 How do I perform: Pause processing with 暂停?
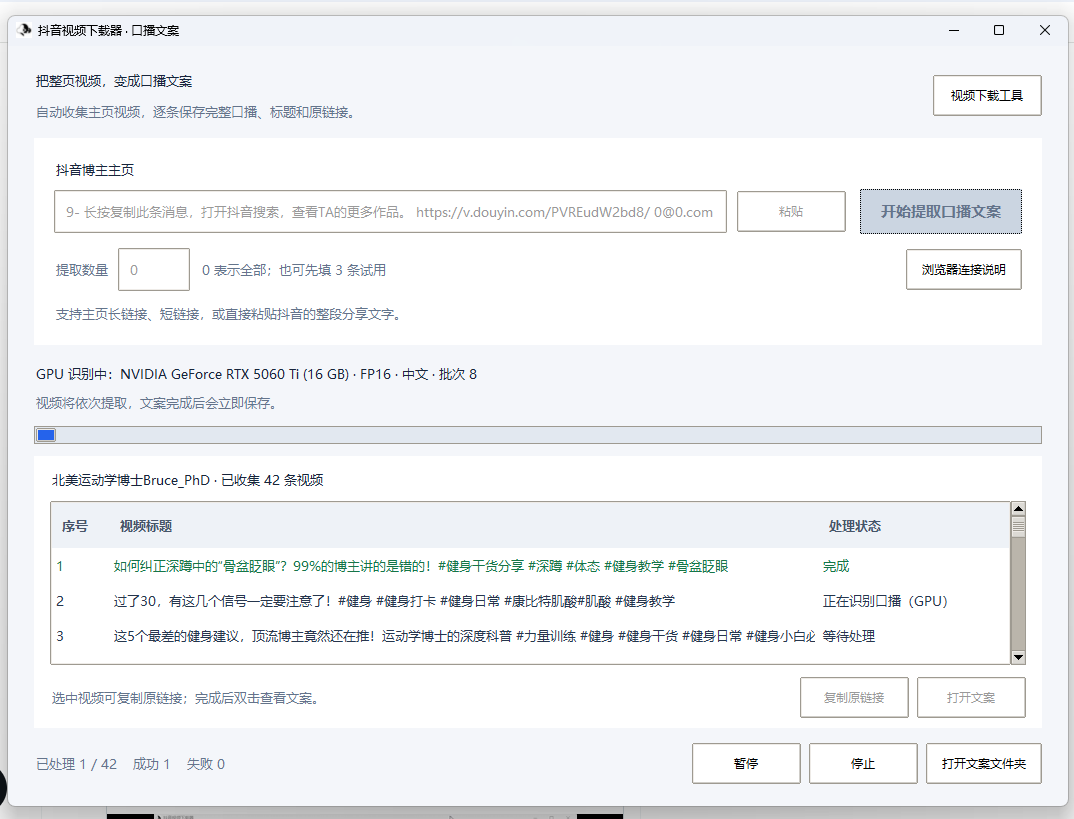(746, 764)
